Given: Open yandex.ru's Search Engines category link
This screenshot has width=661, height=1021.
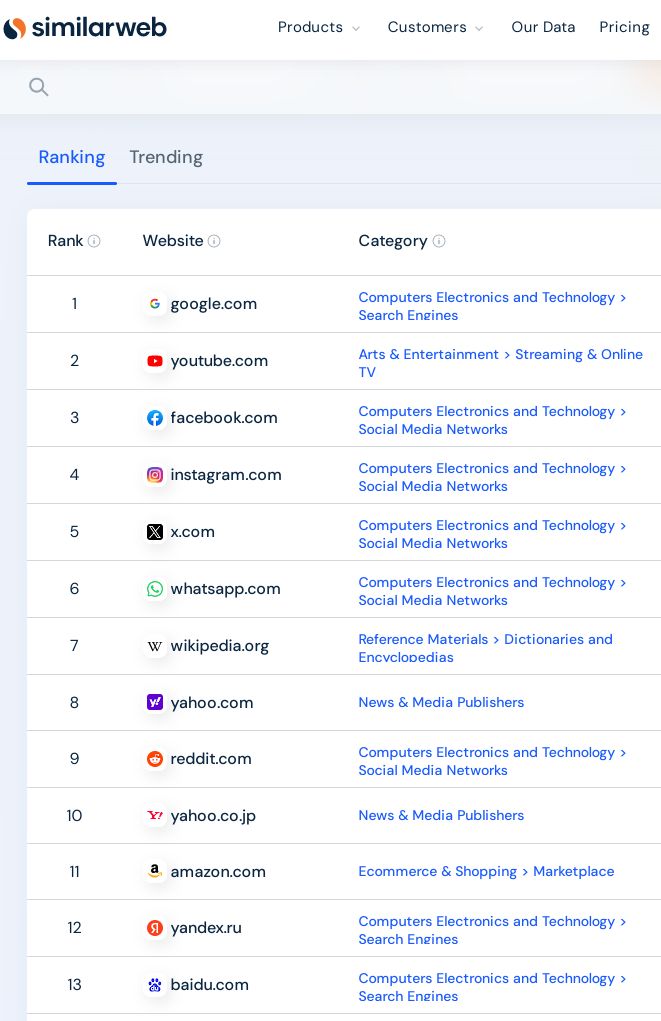Looking at the screenshot, I should click(x=408, y=940).
